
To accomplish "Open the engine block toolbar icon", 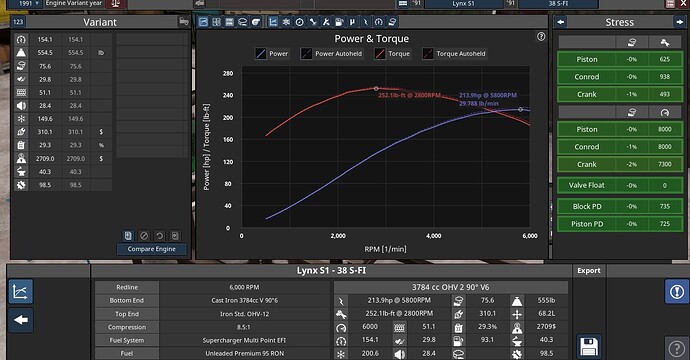I will (242, 22).
